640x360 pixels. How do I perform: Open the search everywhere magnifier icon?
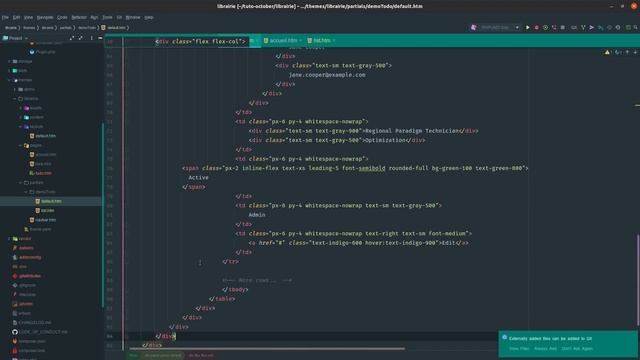636,27
